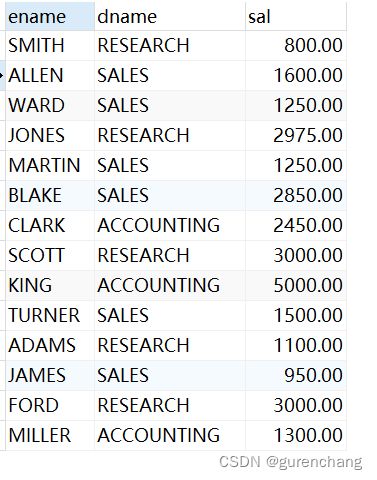
Task: Select JONES's RESEARCH department cell
Action: coord(170,136)
